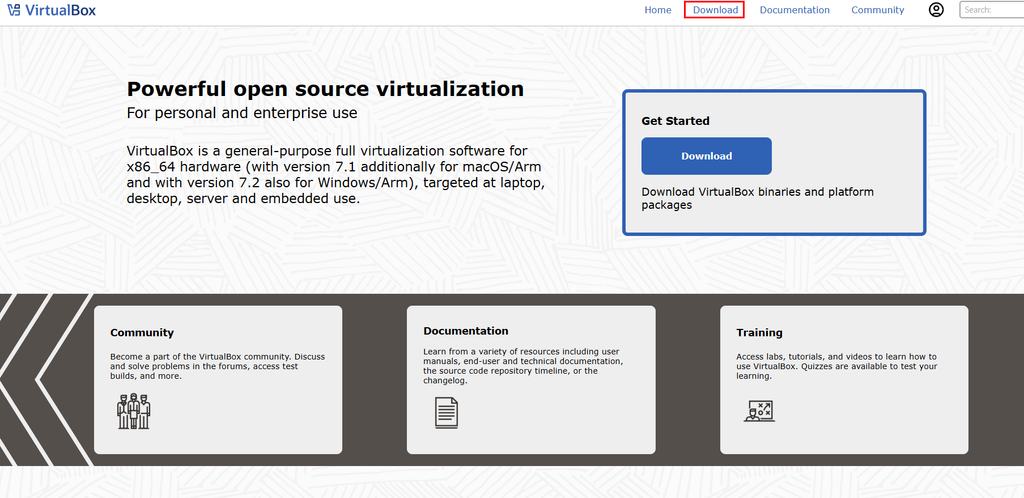Open the Documentation card heading
The image size is (1024, 498).
point(466,331)
